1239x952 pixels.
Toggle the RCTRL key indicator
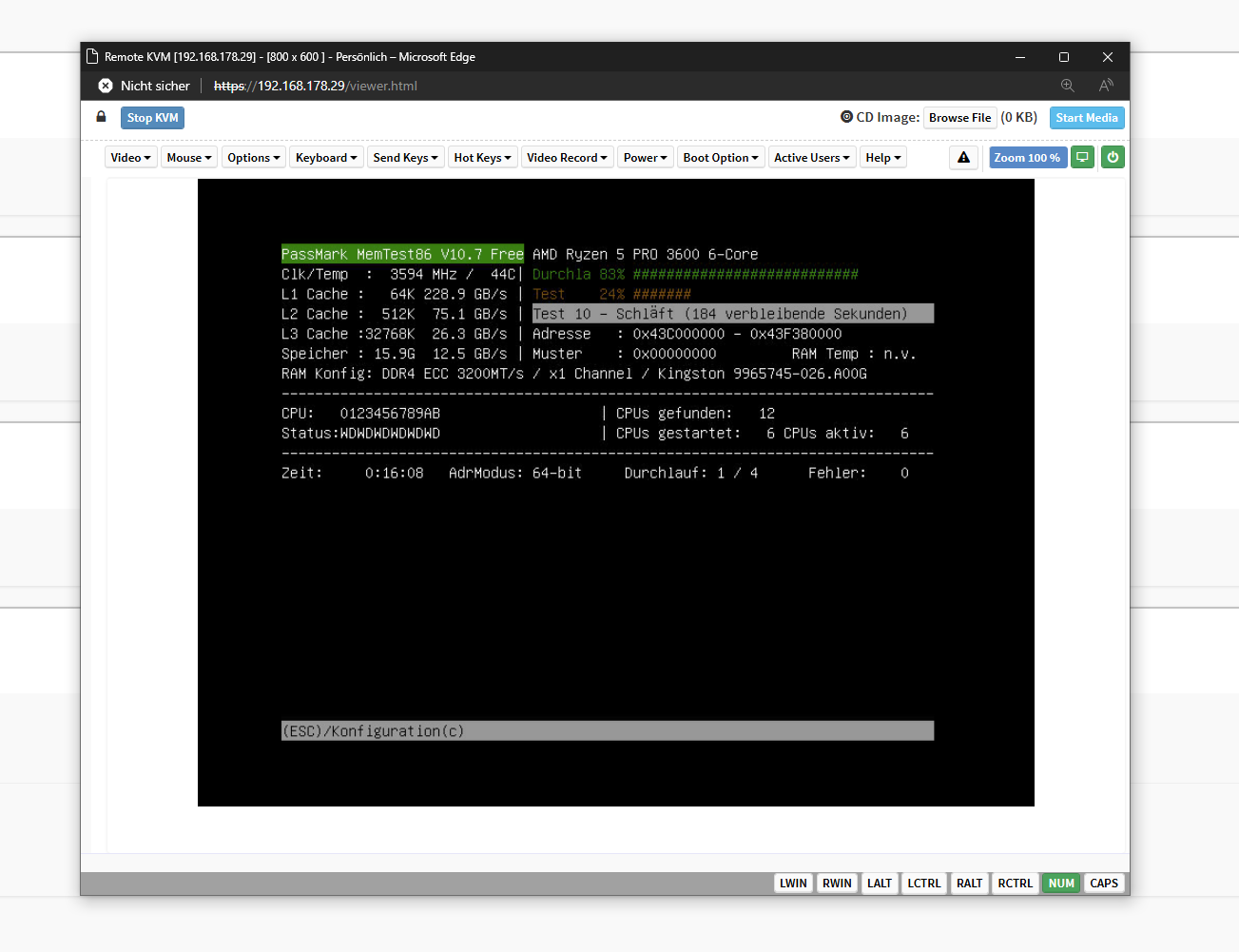click(1015, 884)
